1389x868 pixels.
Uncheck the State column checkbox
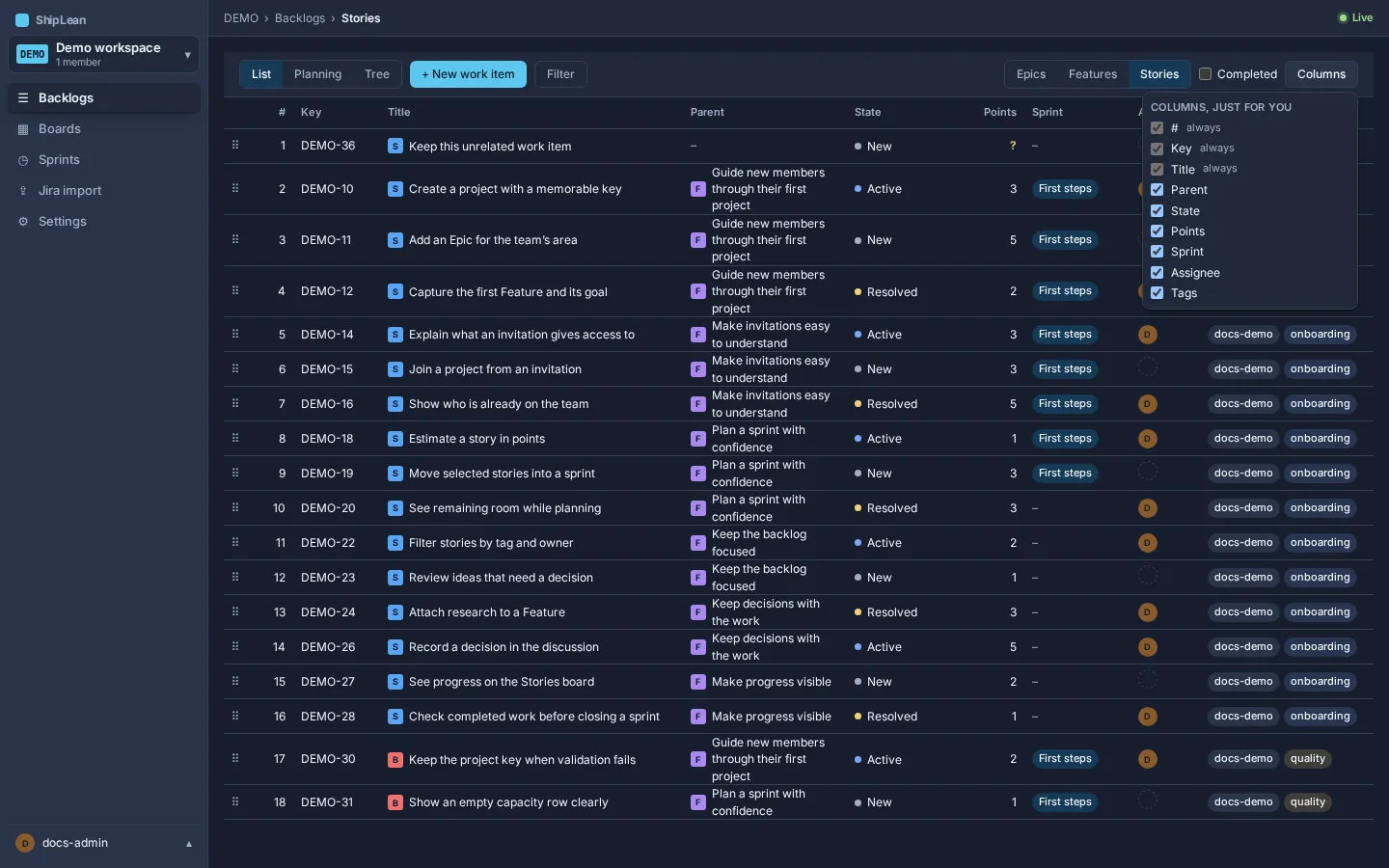point(1157,210)
